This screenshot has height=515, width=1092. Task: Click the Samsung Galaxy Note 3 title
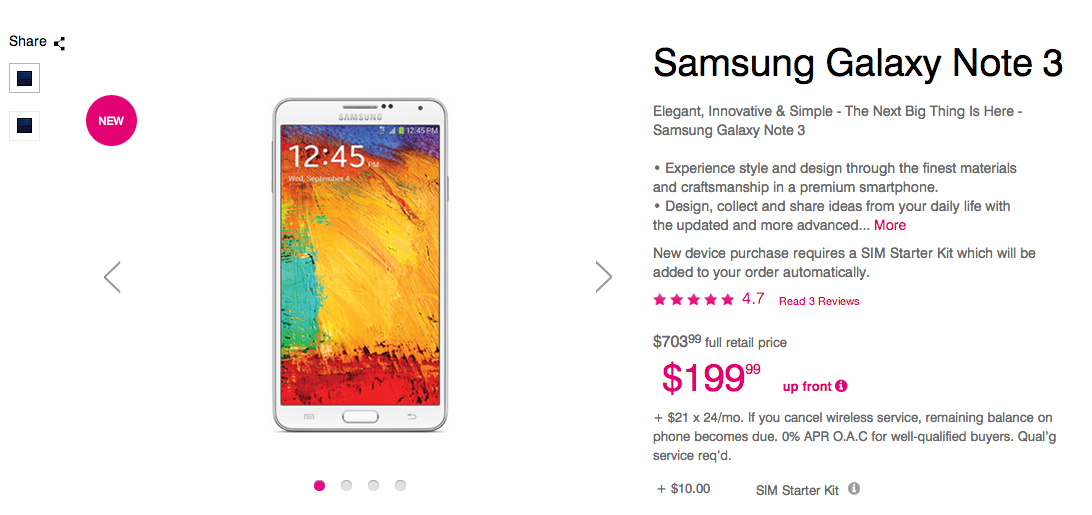coord(857,64)
